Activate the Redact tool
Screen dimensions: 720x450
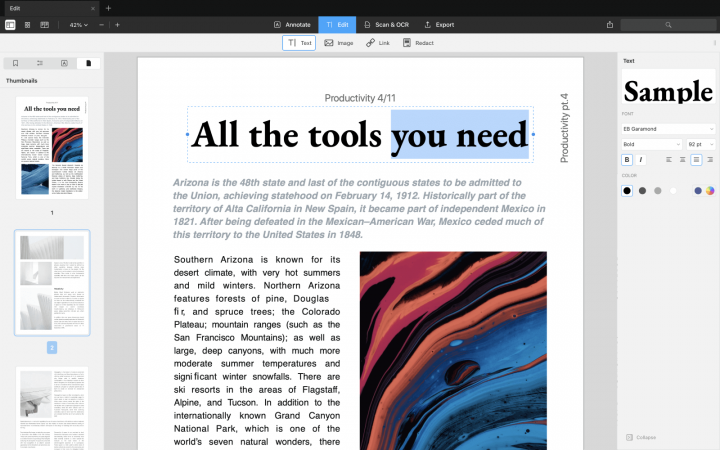(x=418, y=43)
